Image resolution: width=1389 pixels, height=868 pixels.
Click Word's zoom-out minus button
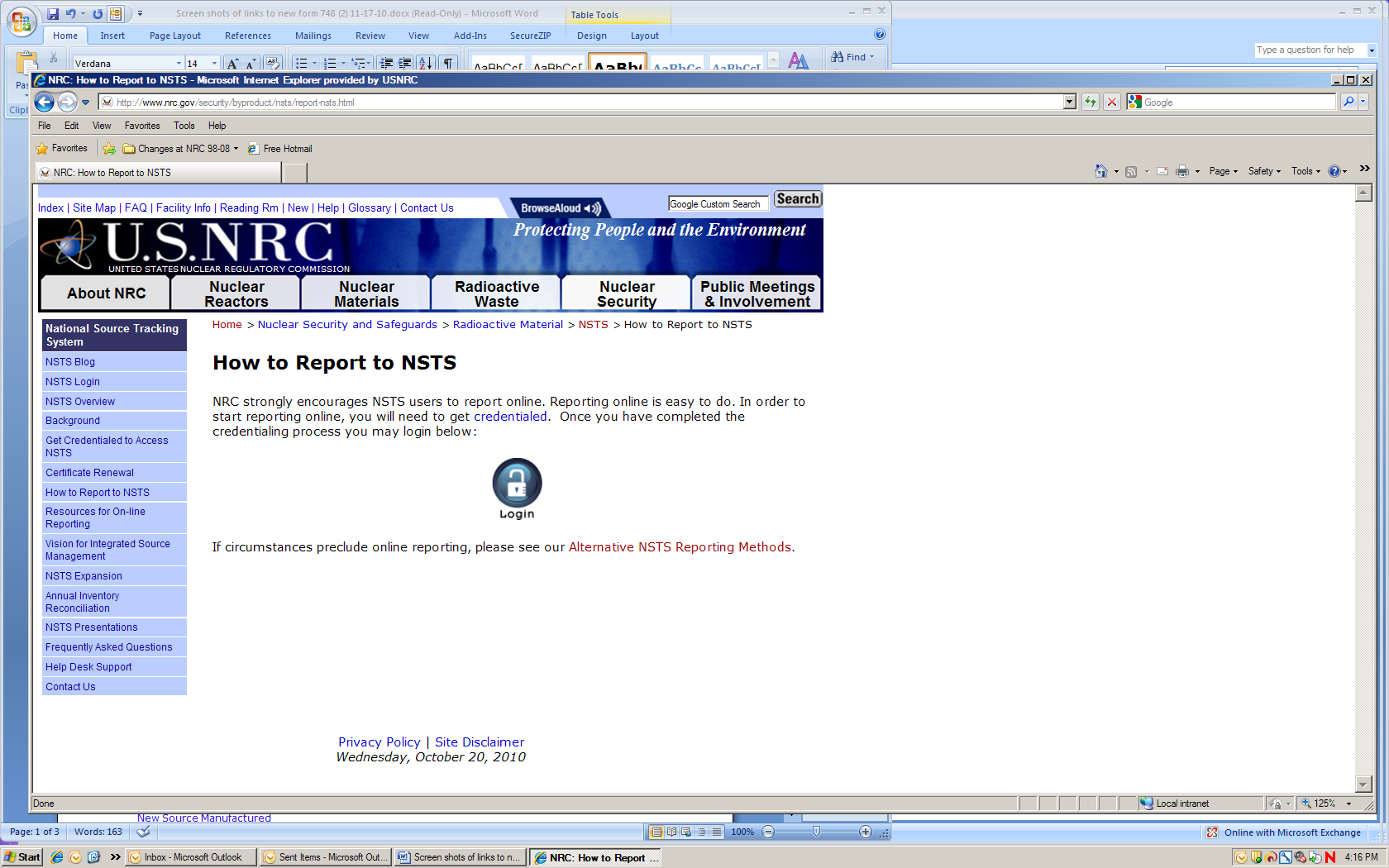pos(768,832)
